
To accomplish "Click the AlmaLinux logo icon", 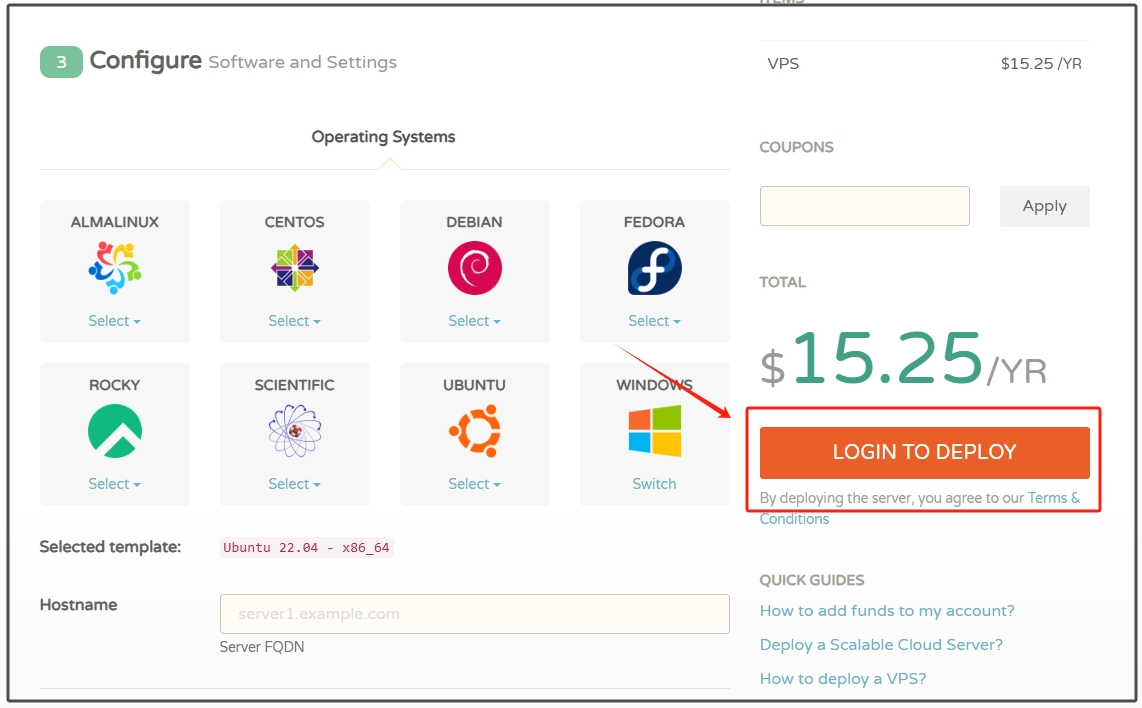I will point(115,268).
